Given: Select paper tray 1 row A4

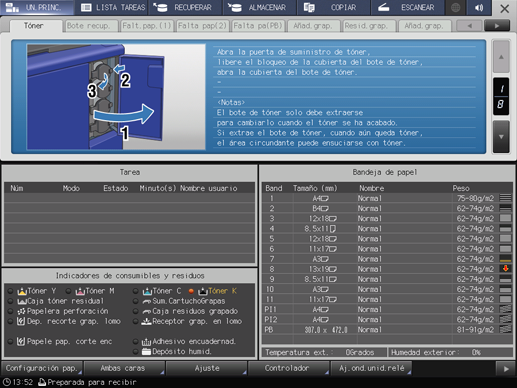Looking at the screenshot, I should (x=387, y=198).
